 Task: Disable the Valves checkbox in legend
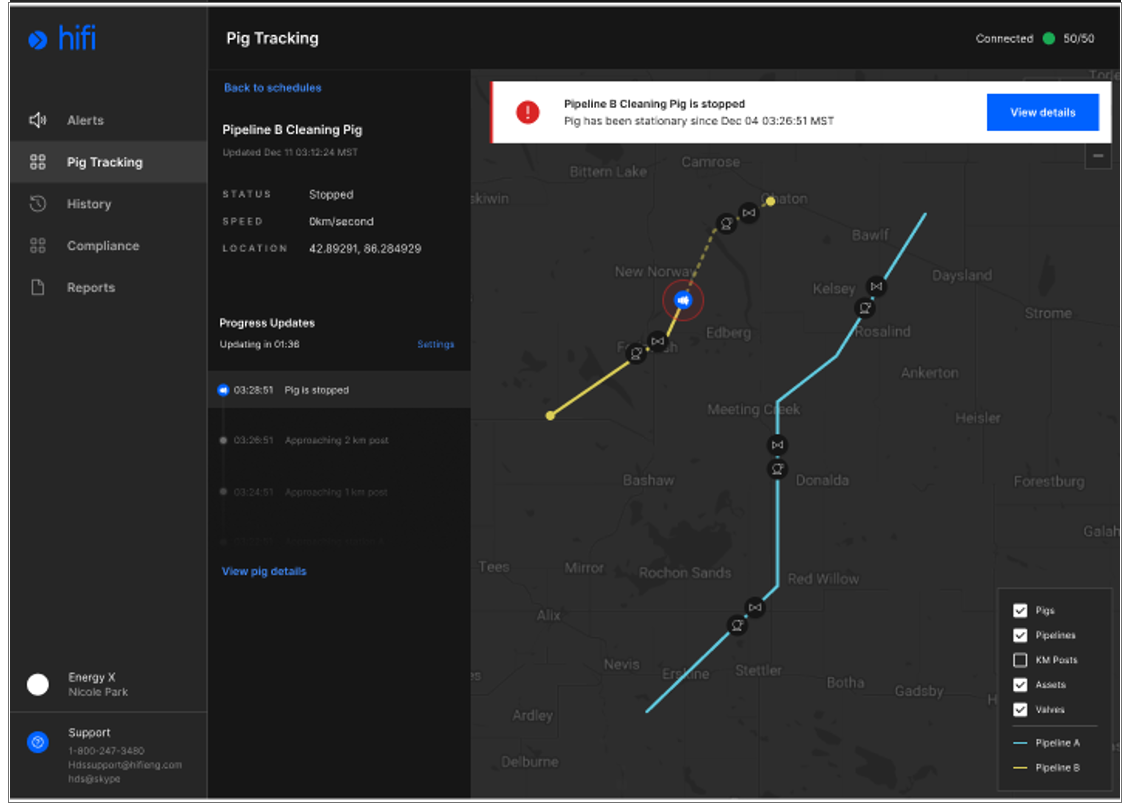point(1021,710)
